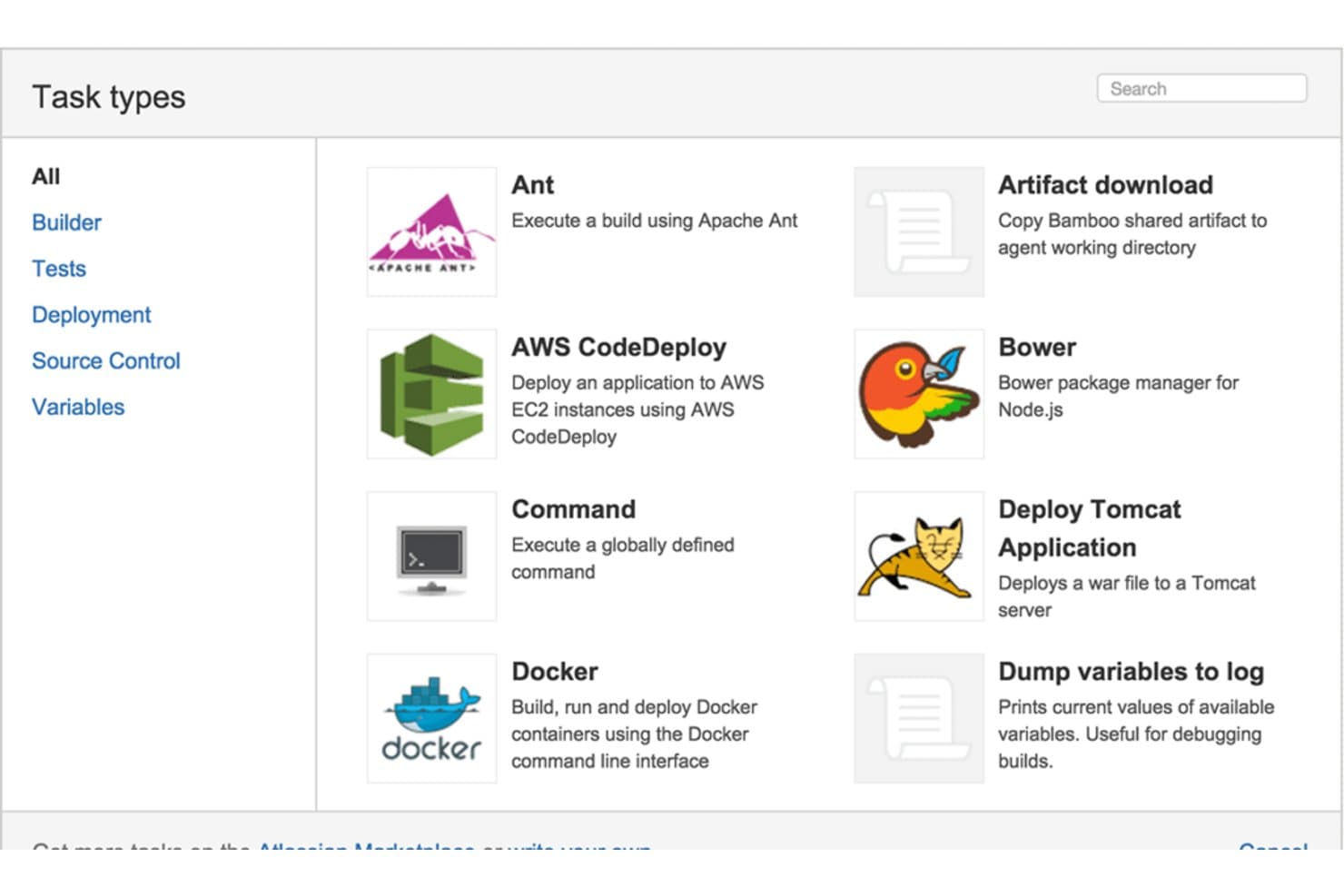
Task: Choose the Artifact download task title
Action: [x=1105, y=185]
